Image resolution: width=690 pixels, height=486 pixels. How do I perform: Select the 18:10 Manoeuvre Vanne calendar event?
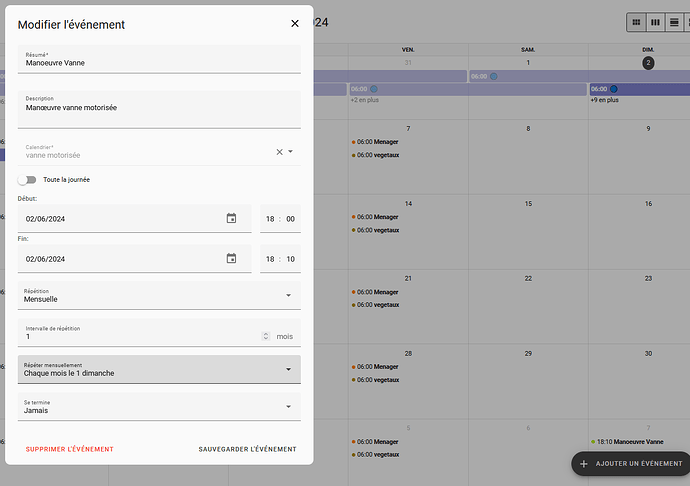(x=629, y=441)
